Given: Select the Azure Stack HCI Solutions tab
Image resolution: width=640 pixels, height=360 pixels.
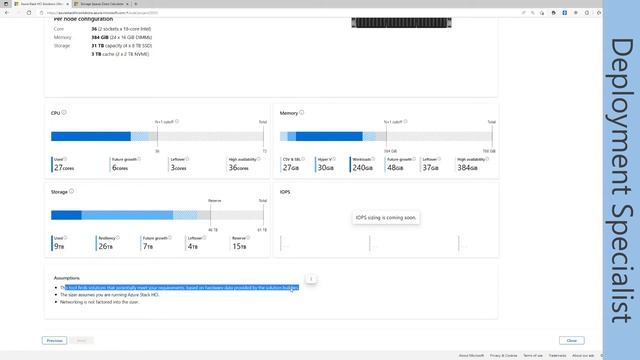Looking at the screenshot, I should [42, 4].
